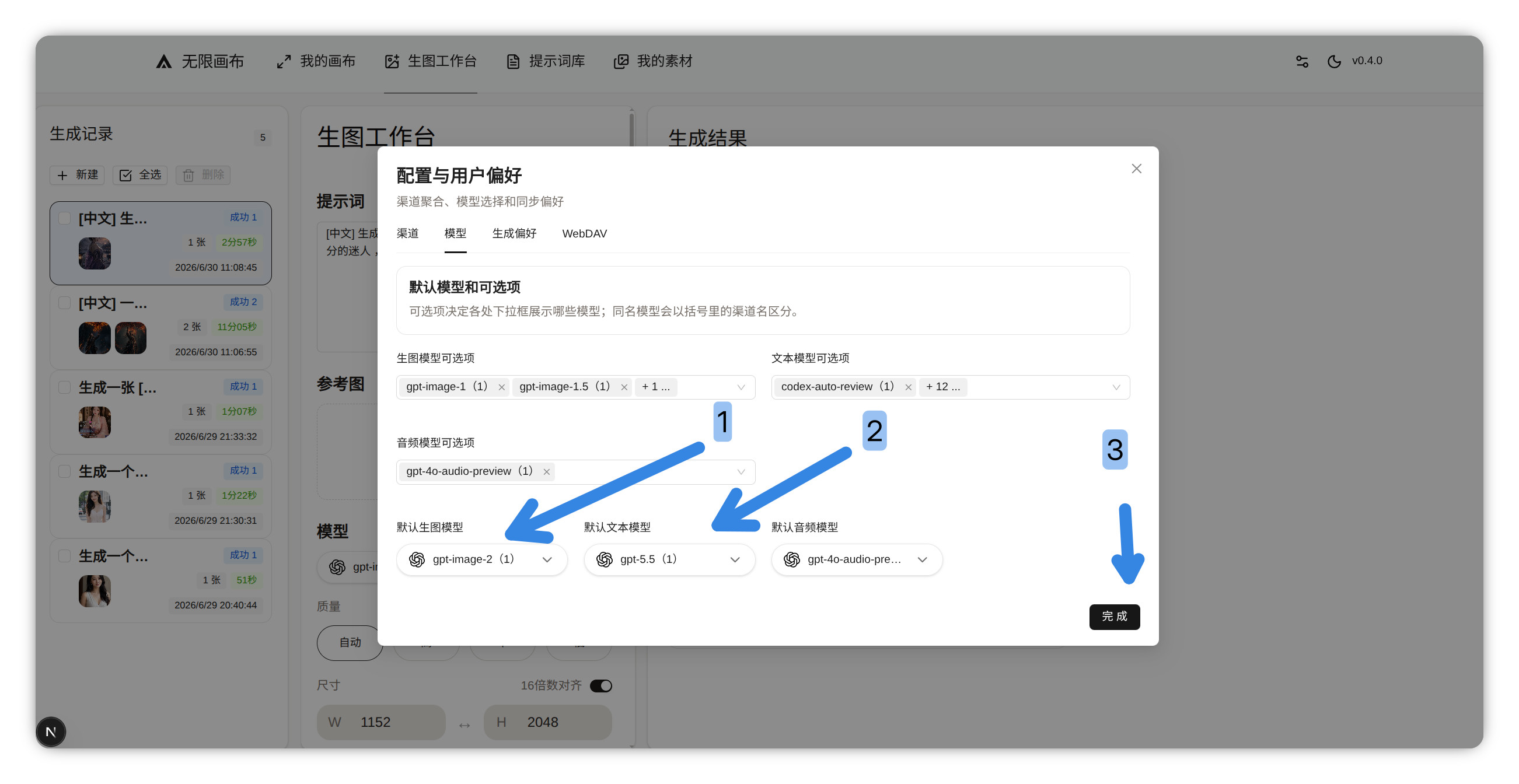Remove codex-auto-review tag from 文本模型可选项
Screen dimensions: 1519x784
[908, 387]
